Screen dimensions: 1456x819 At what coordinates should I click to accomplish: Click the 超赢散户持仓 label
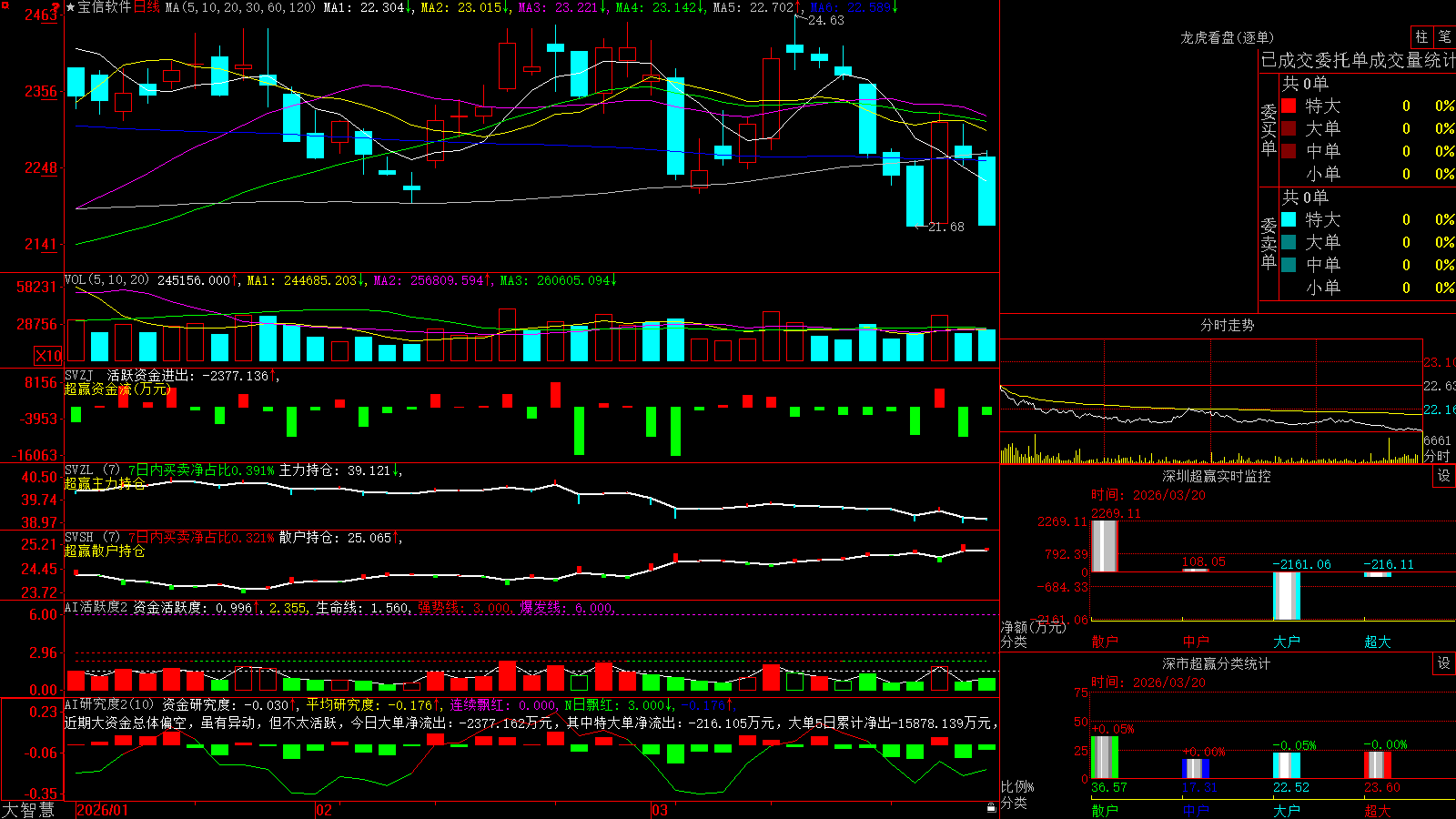coord(105,551)
